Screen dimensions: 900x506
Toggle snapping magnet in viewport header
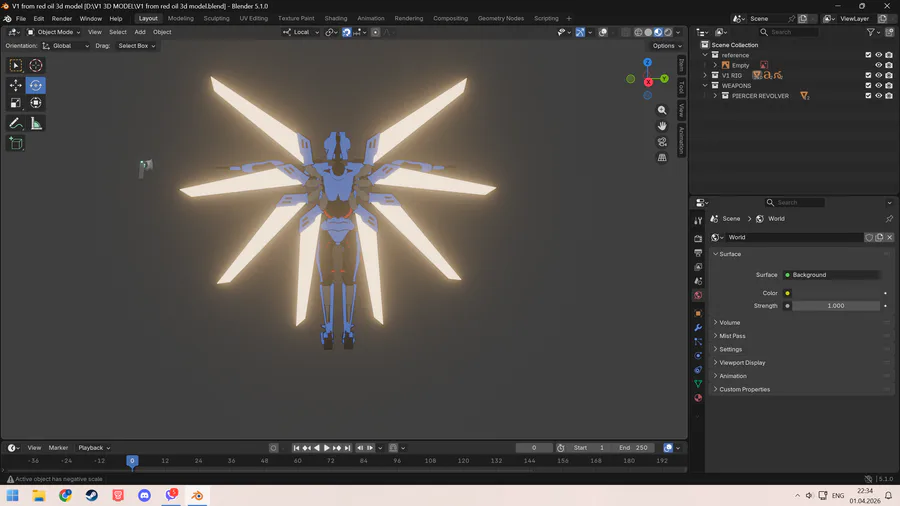tap(347, 32)
